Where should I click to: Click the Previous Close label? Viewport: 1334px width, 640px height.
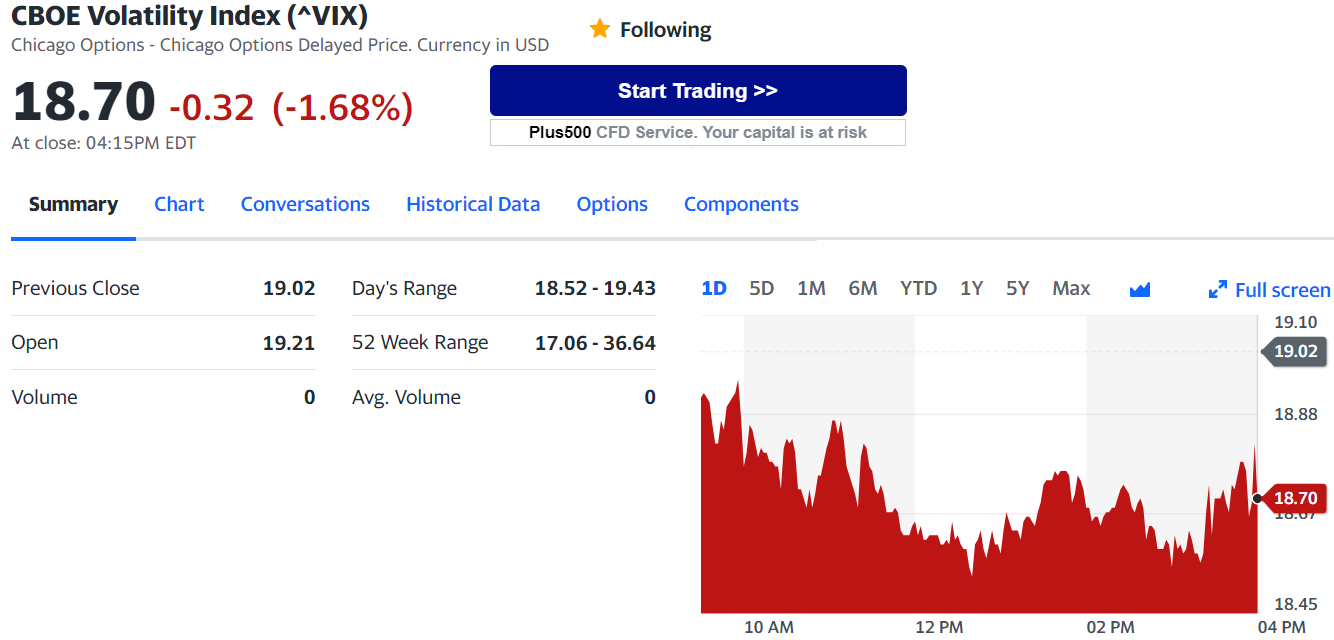75,288
